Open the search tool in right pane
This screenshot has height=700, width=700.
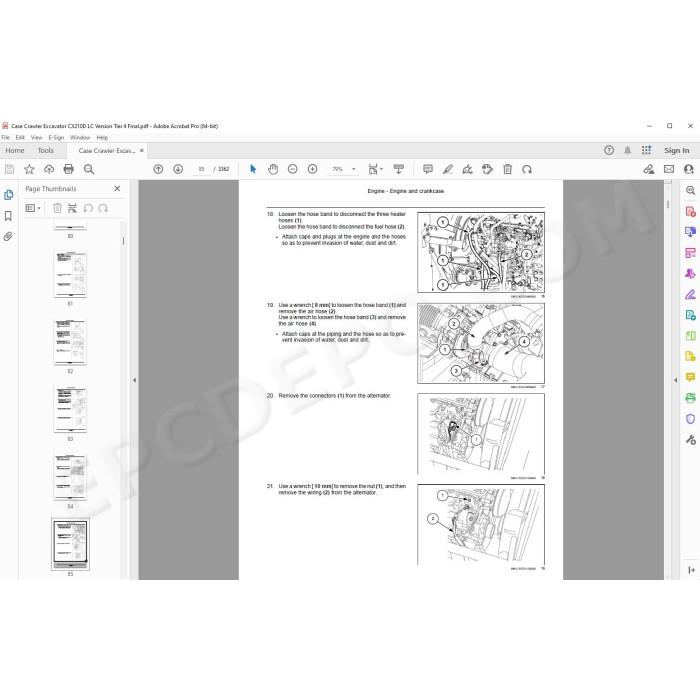point(690,191)
